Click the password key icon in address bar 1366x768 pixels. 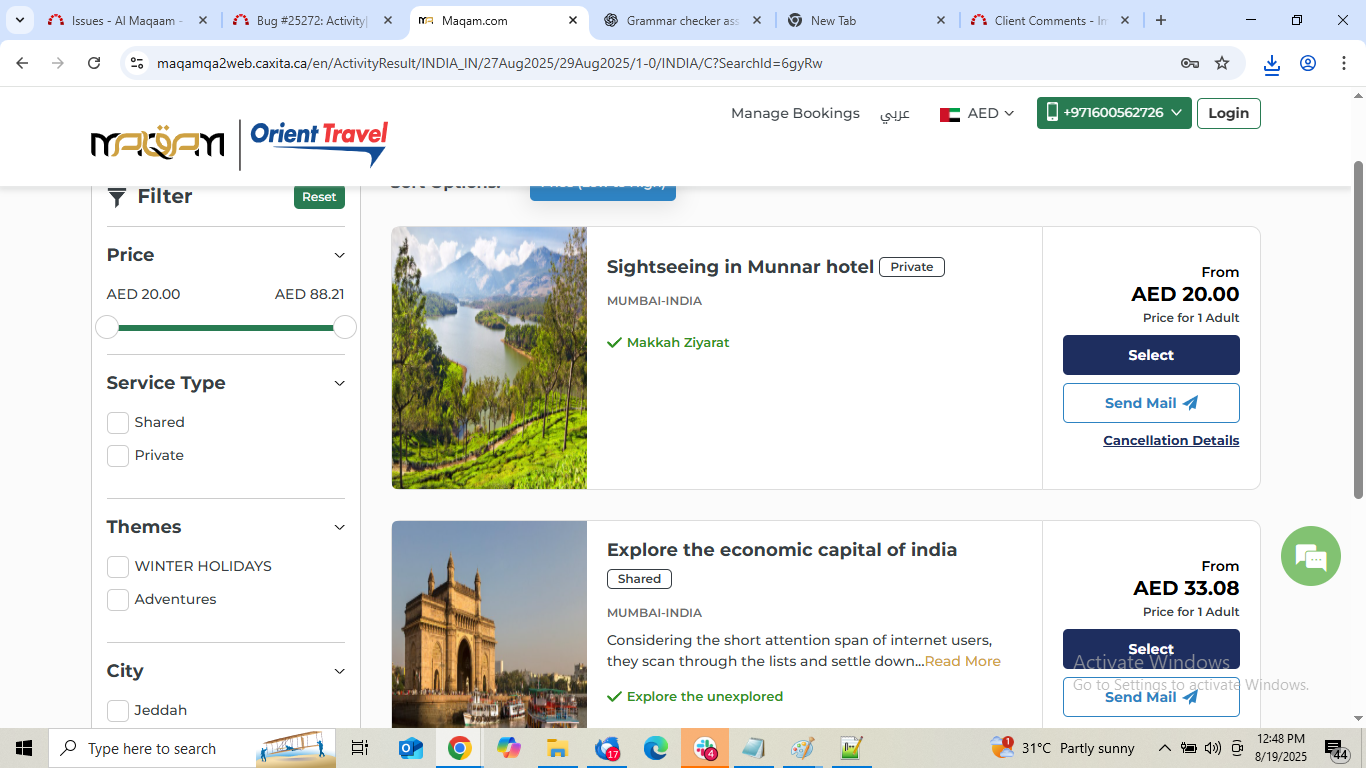coord(1189,63)
